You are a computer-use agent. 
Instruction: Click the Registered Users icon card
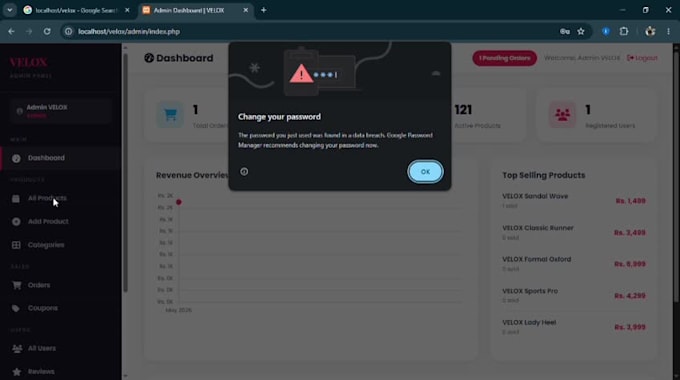pyautogui.click(x=562, y=115)
